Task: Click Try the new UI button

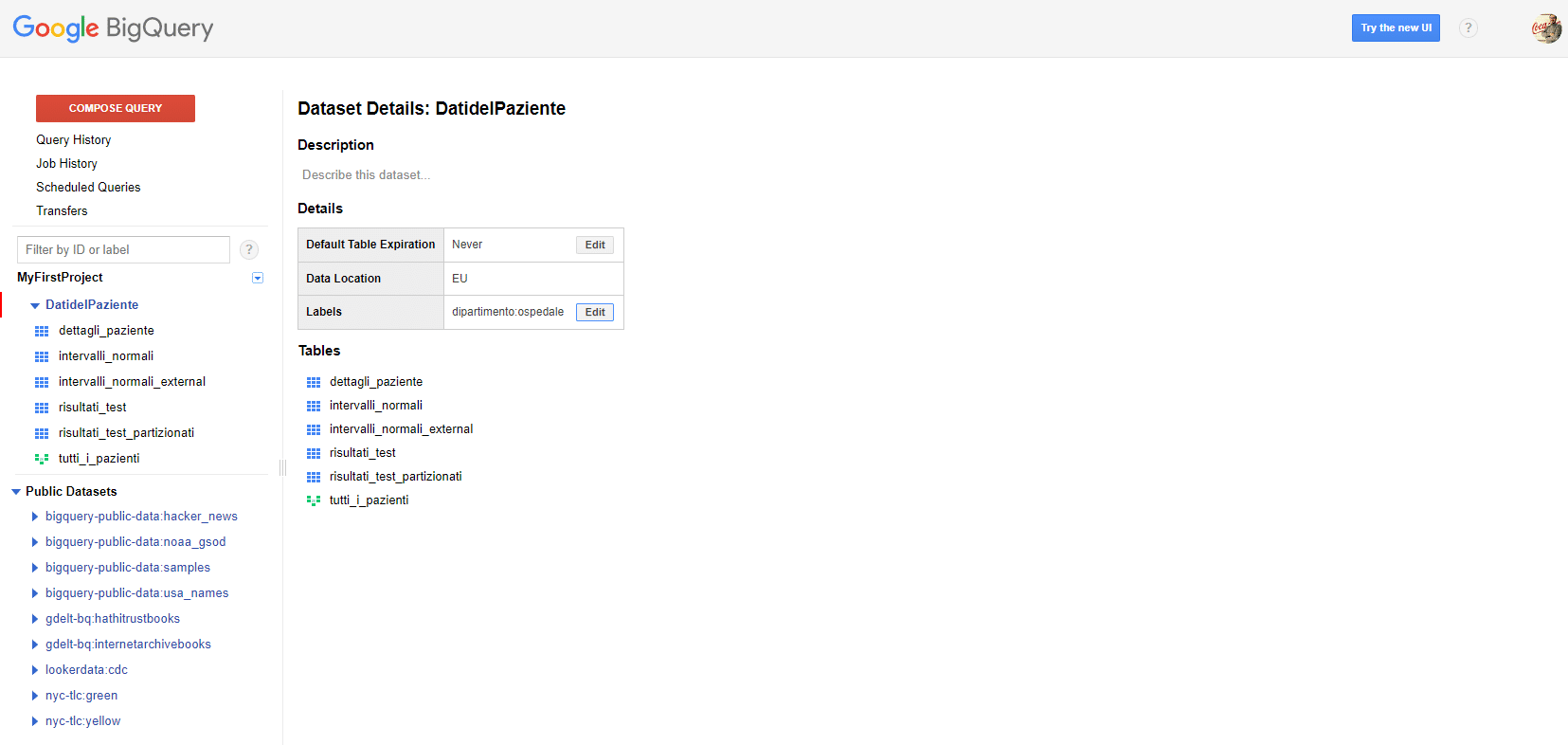Action: tap(1396, 27)
